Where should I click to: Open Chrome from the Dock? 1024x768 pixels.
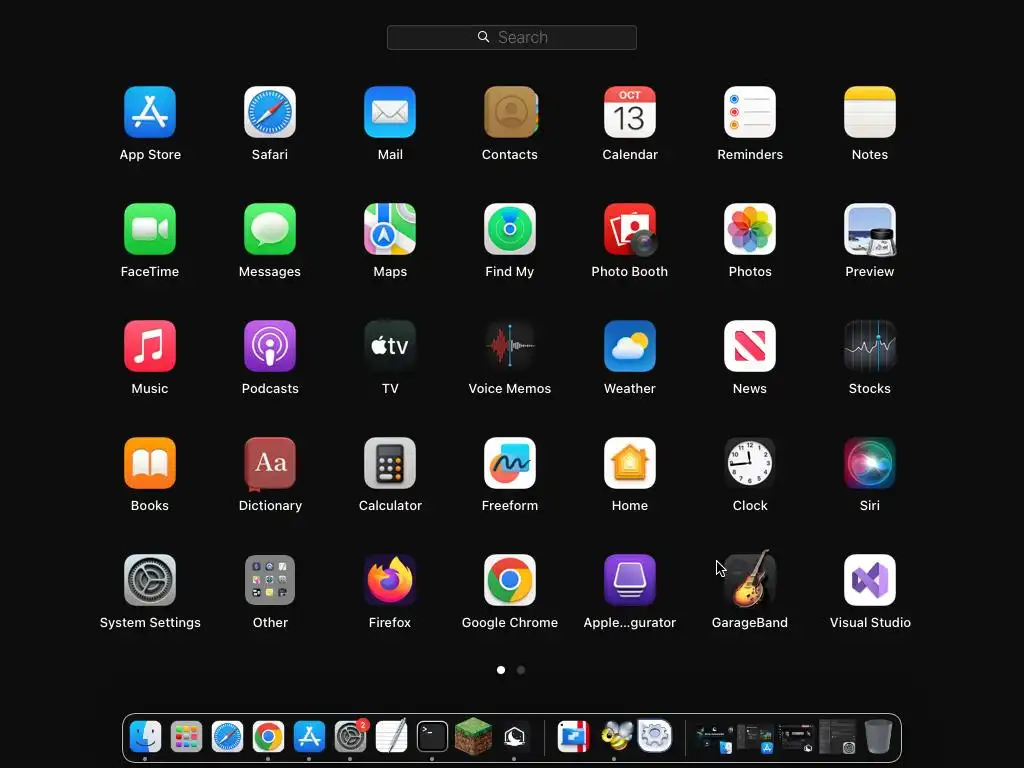268,737
